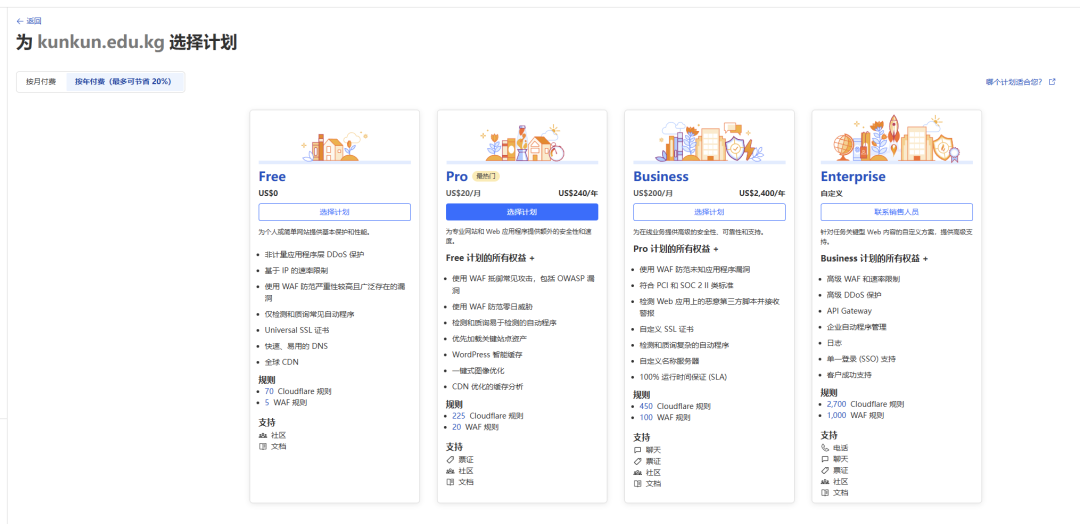Click phone icon in Enterprise plan support
The width and height of the screenshot is (1080, 524).
(825, 448)
